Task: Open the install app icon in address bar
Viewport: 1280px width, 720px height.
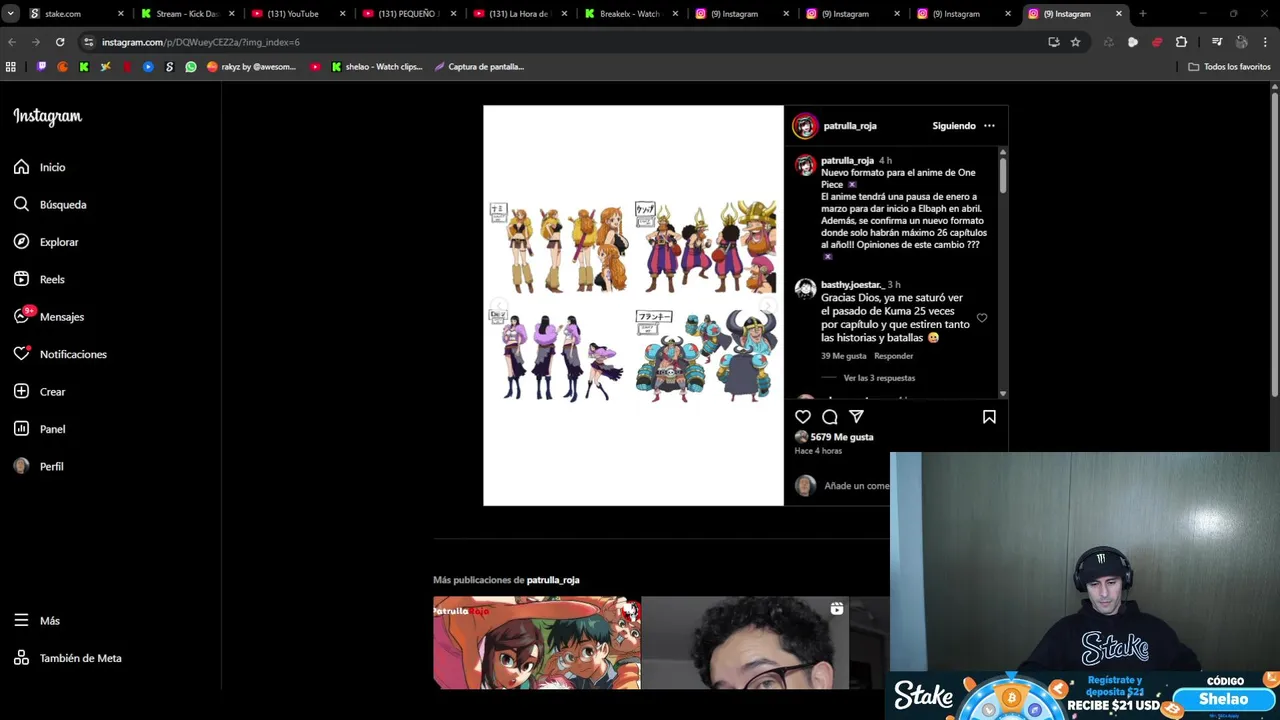Action: [x=1053, y=42]
